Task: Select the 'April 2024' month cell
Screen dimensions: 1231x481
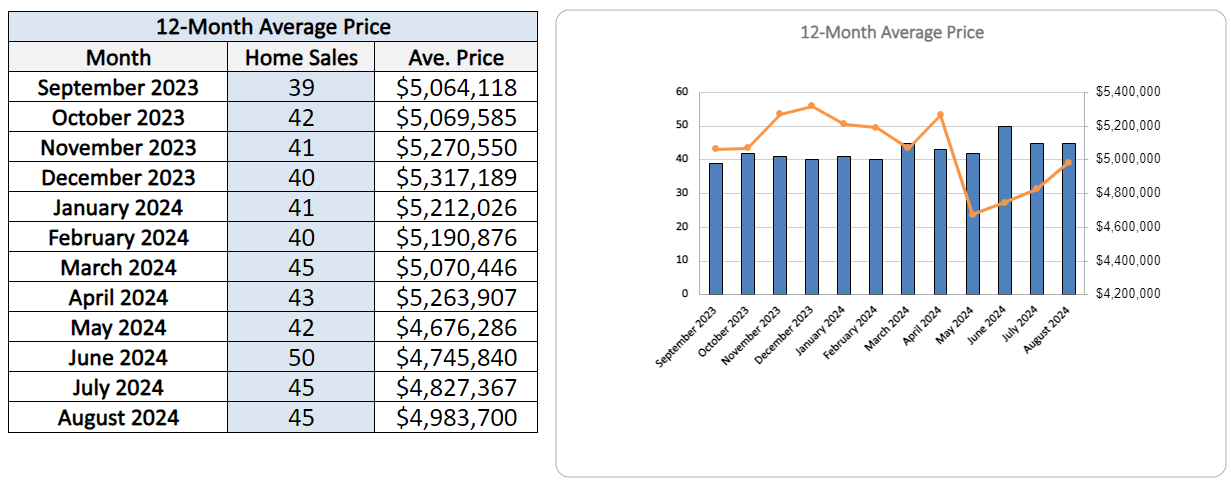Action: (118, 297)
